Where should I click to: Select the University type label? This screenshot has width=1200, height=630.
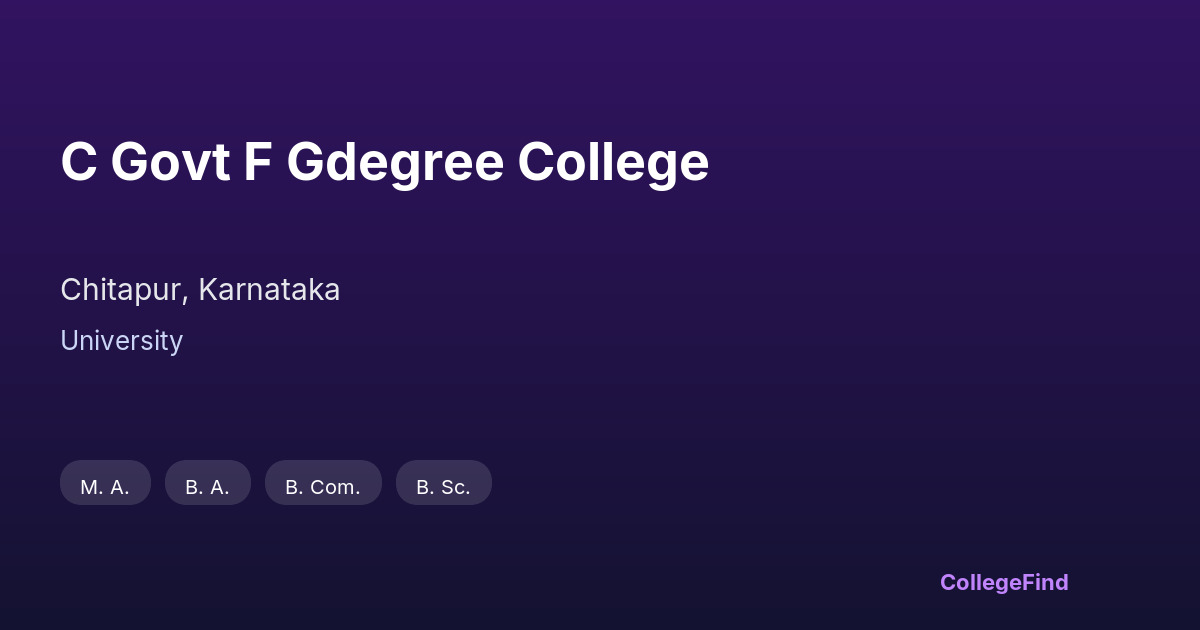point(121,341)
